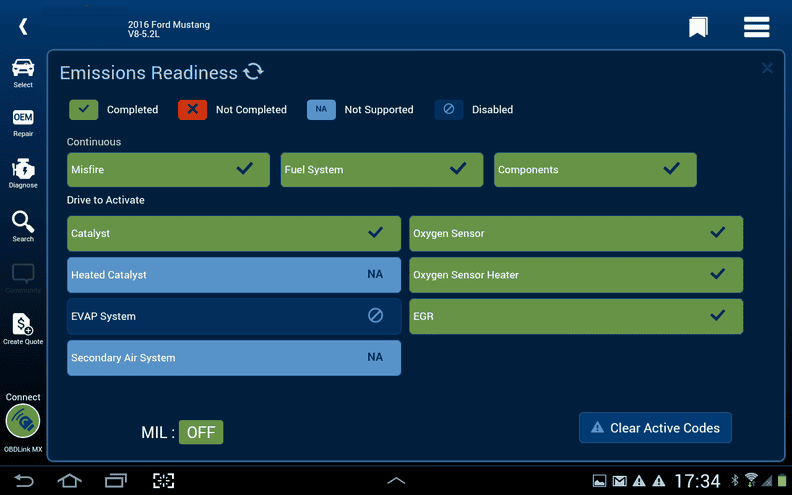Select the Components monitor tile
This screenshot has height=495, width=792.
click(596, 170)
